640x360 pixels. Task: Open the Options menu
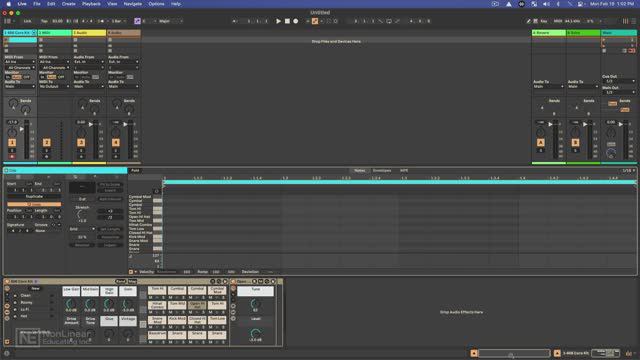coord(156,4)
